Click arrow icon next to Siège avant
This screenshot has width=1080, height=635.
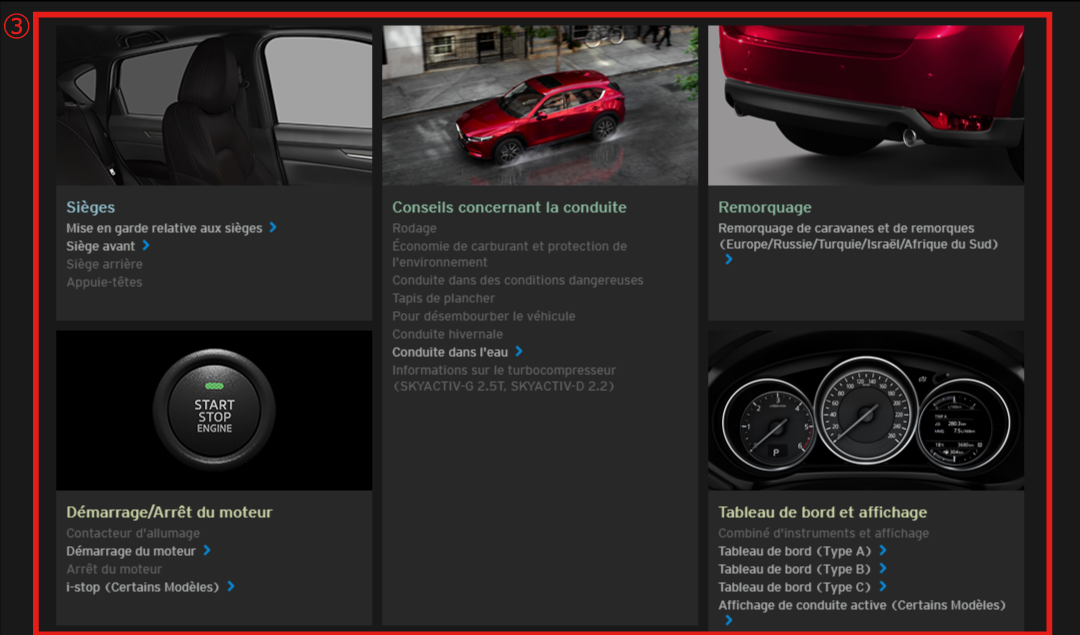click(x=146, y=245)
